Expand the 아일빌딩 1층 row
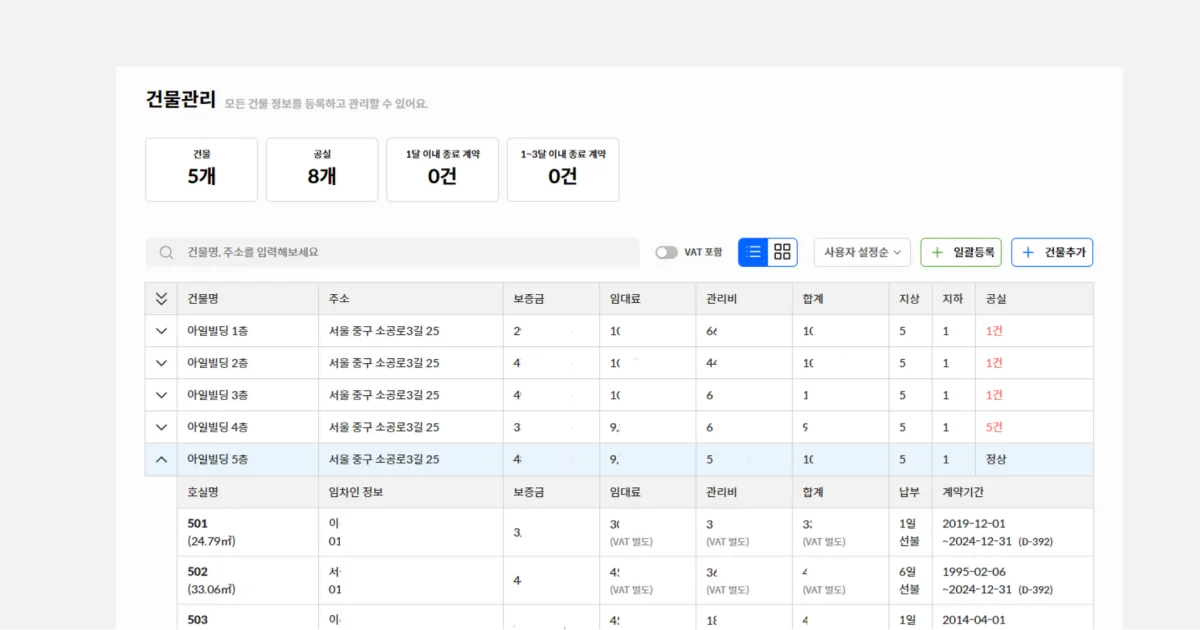The width and height of the screenshot is (1200, 630). tap(161, 330)
